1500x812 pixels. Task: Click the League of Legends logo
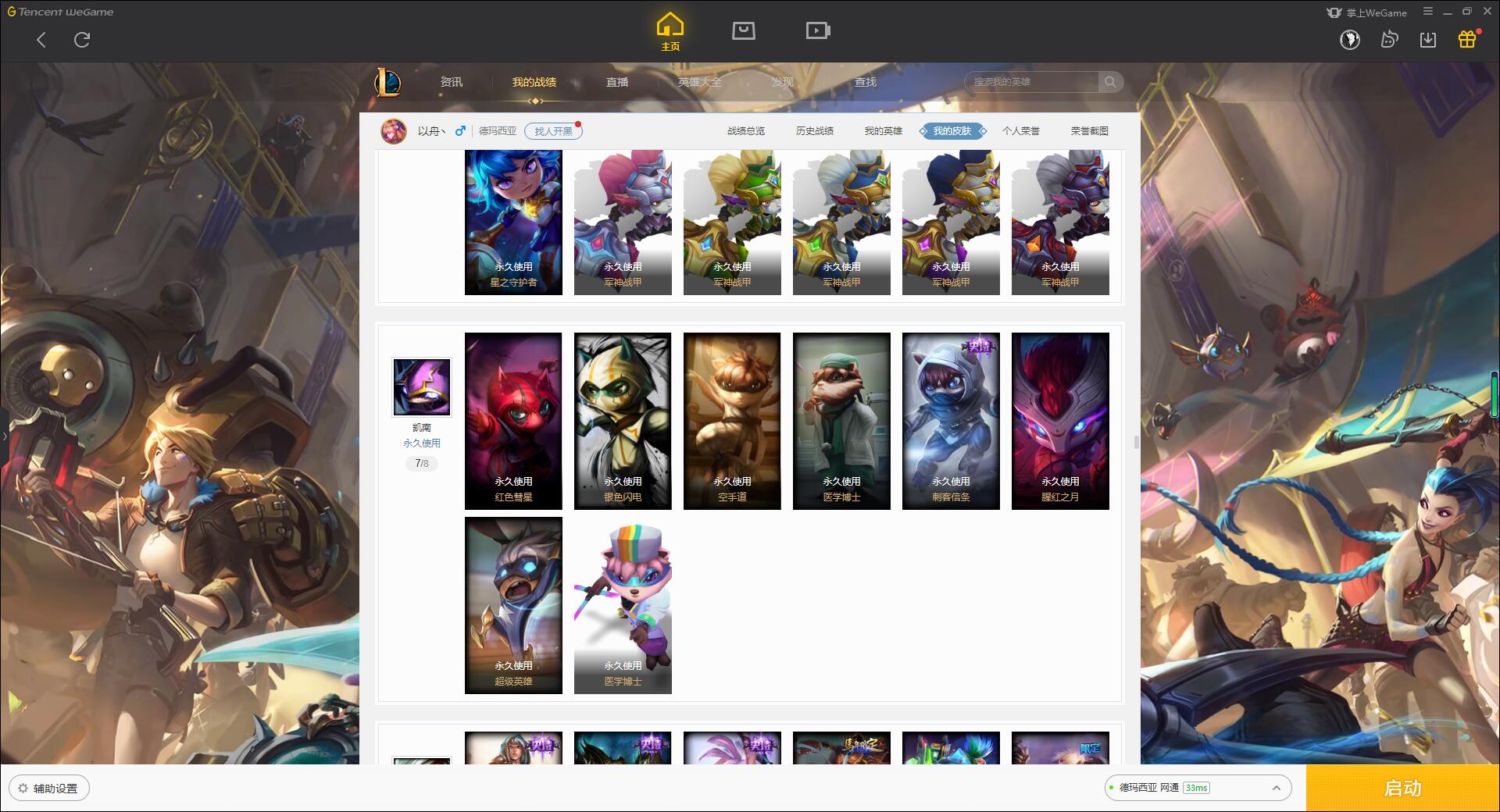point(387,82)
